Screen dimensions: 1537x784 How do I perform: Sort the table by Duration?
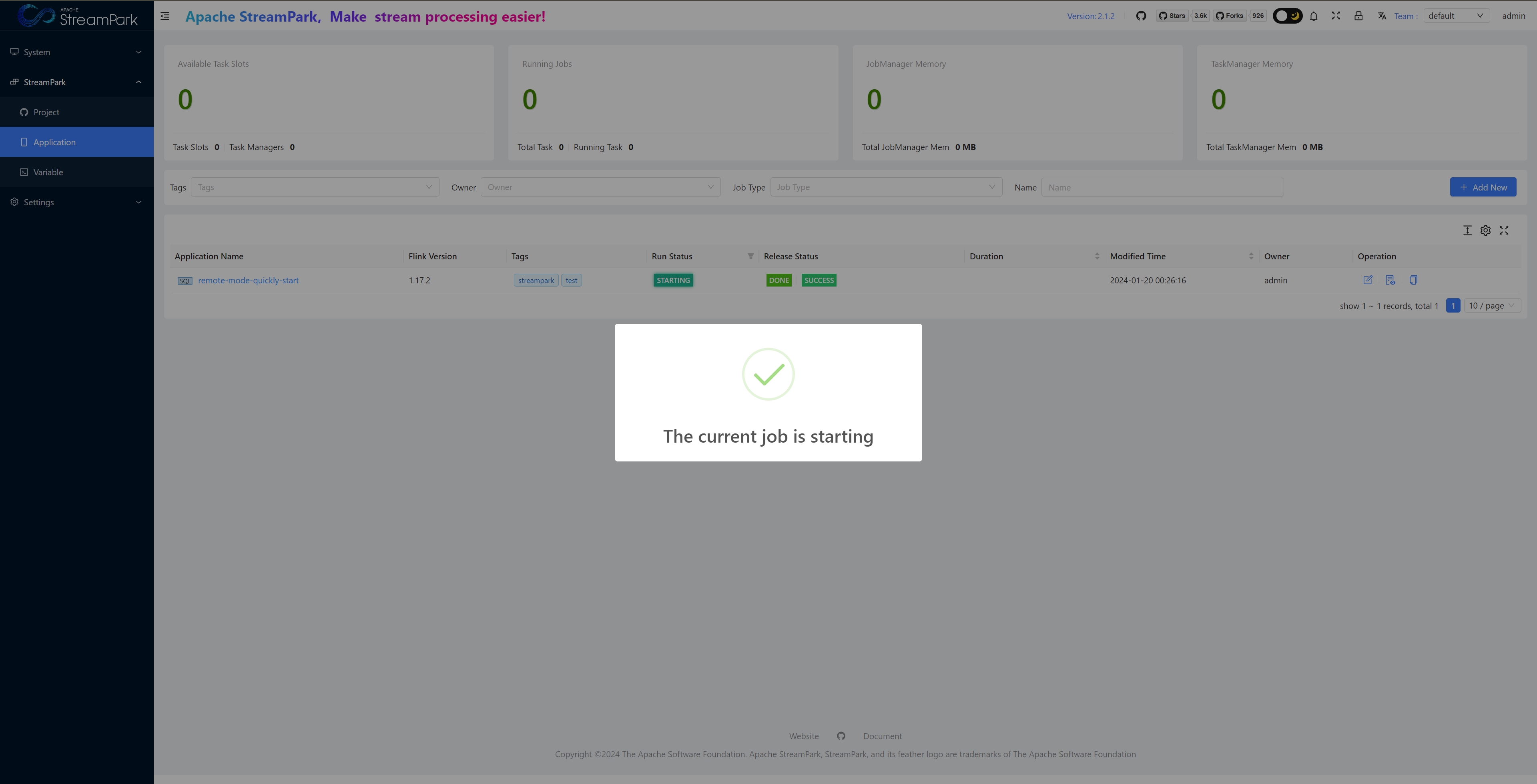click(x=1097, y=256)
